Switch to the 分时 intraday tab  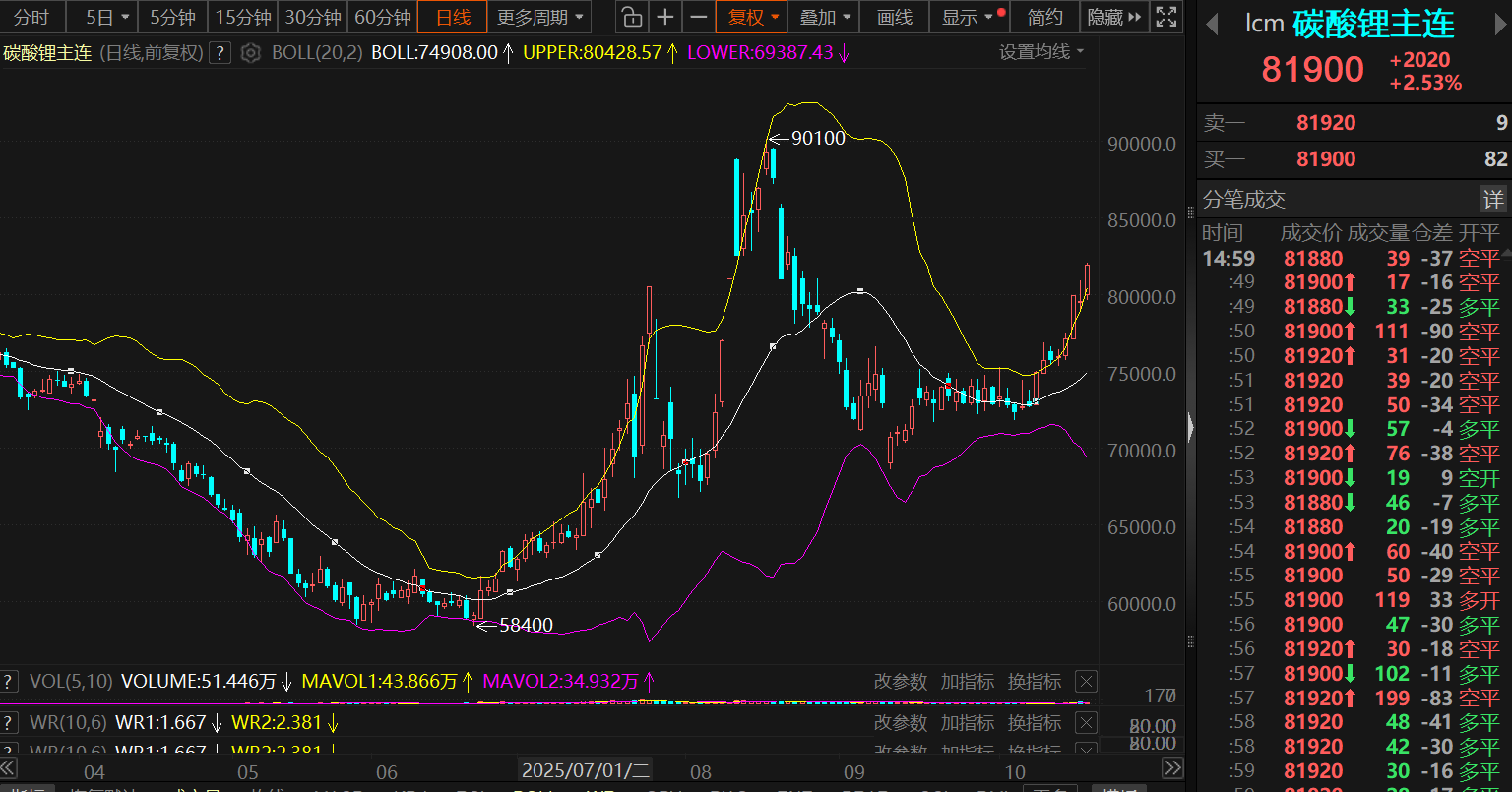(31, 17)
